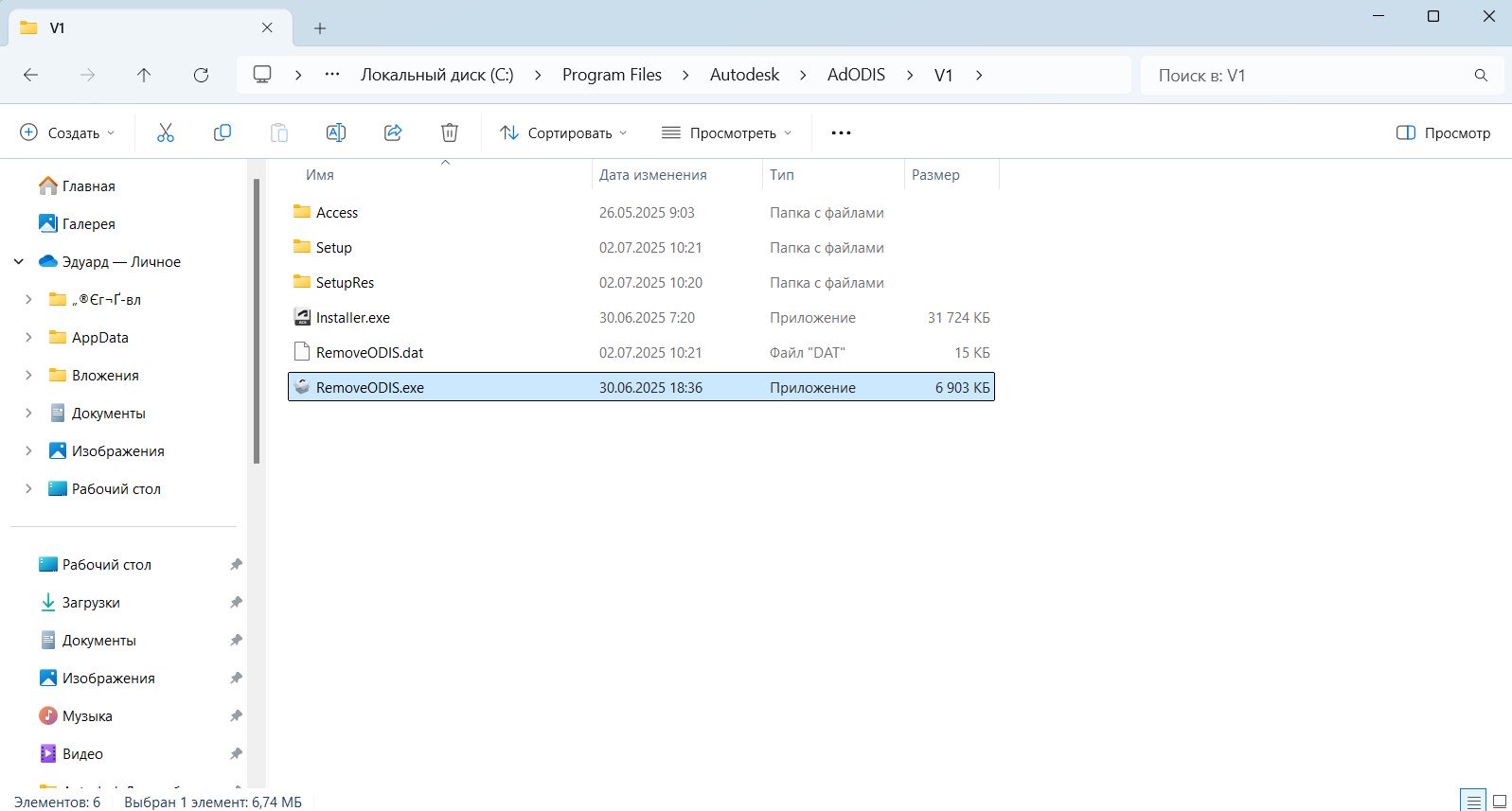Open the Просмотреть view dropdown
The height and width of the screenshot is (811, 1512).
pos(726,132)
